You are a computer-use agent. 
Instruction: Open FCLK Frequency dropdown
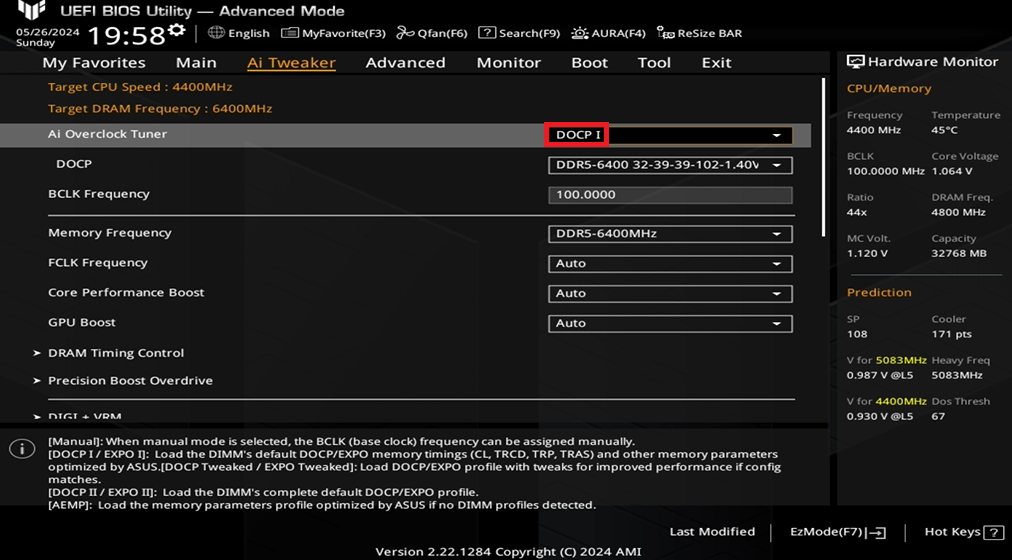pyautogui.click(x=670, y=263)
